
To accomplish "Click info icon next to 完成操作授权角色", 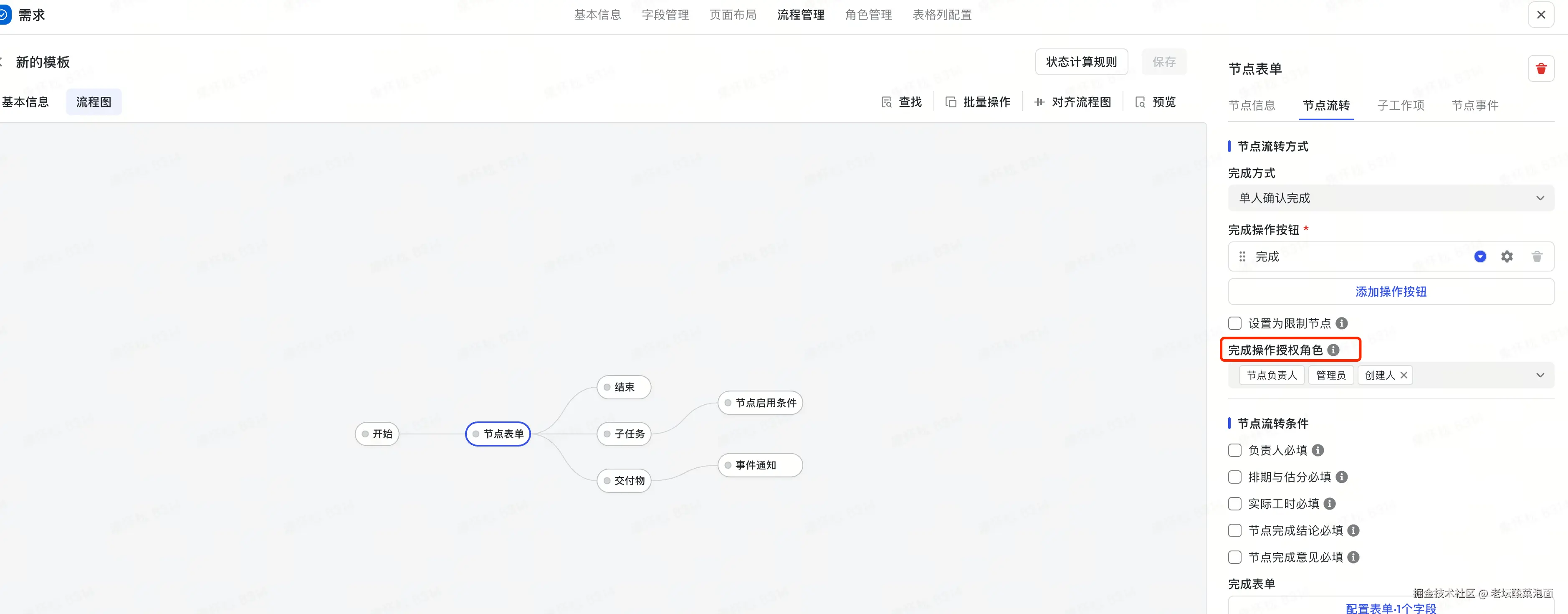I will (1333, 350).
